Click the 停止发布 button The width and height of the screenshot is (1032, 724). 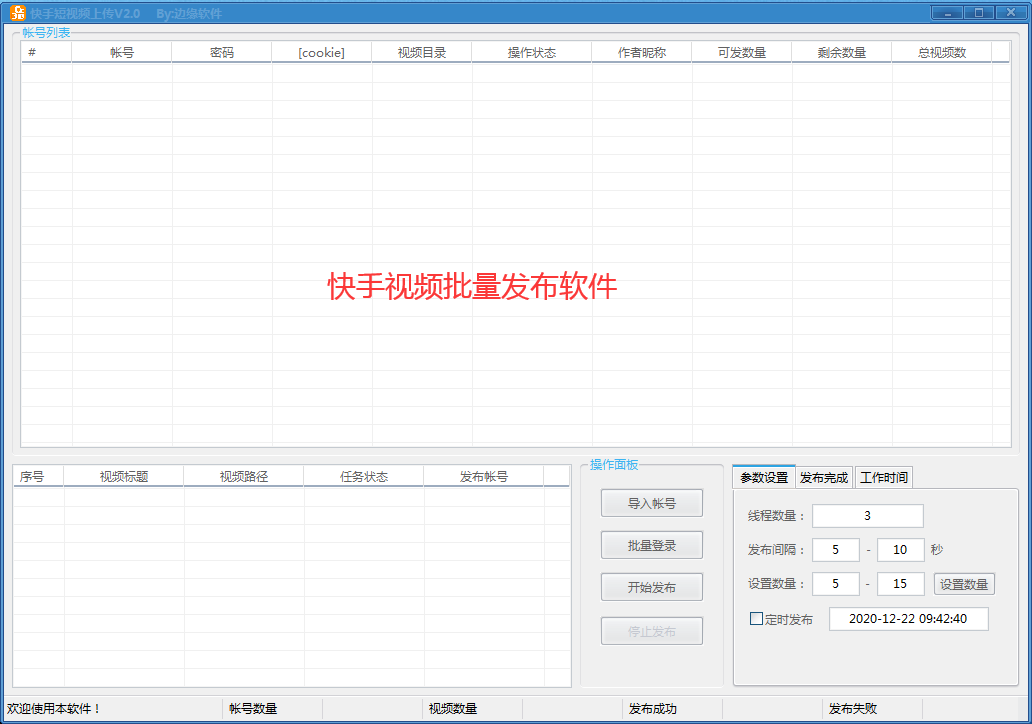pos(652,631)
